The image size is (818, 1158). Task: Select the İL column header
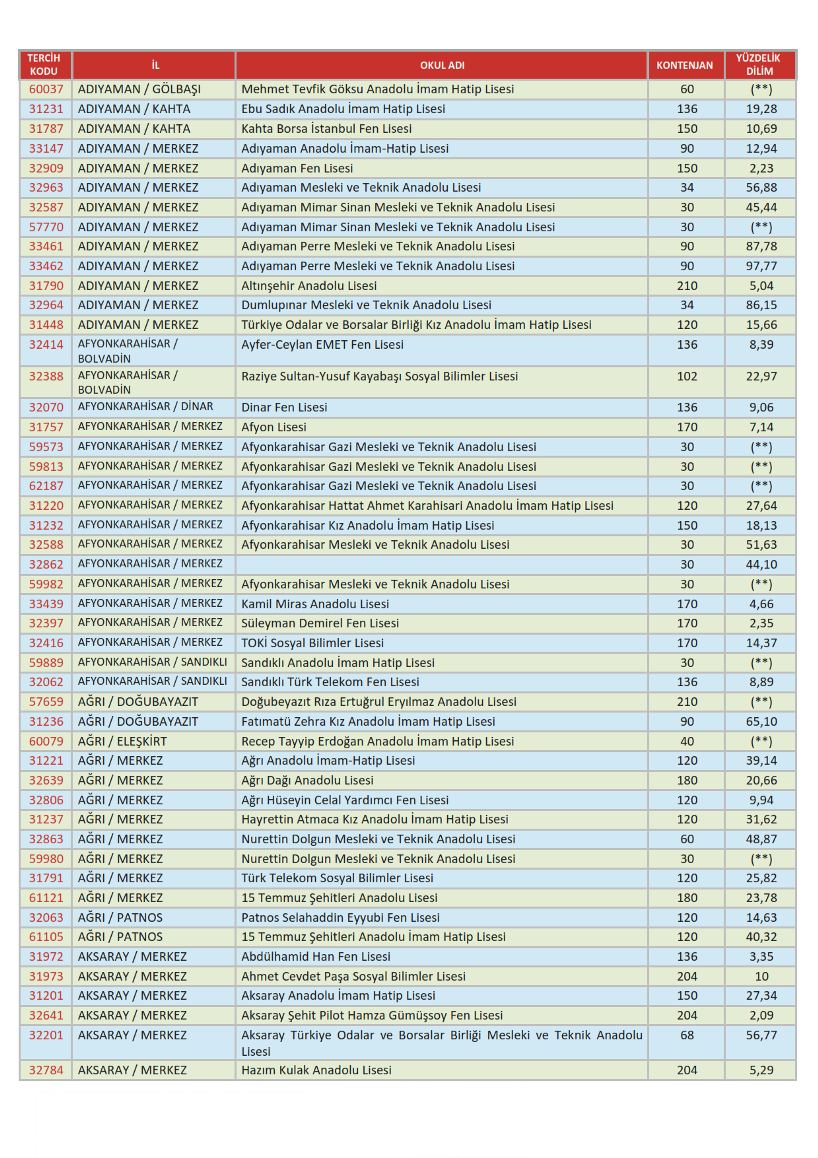(x=154, y=65)
